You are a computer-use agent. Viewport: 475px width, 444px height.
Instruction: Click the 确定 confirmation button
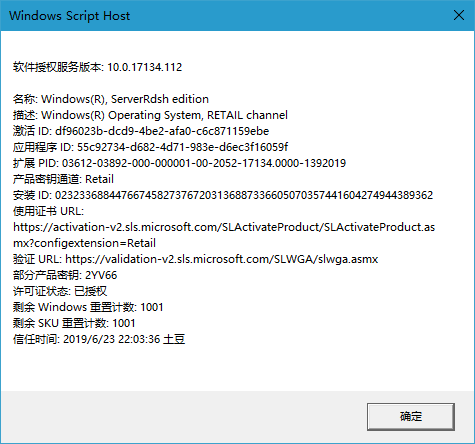click(411, 416)
